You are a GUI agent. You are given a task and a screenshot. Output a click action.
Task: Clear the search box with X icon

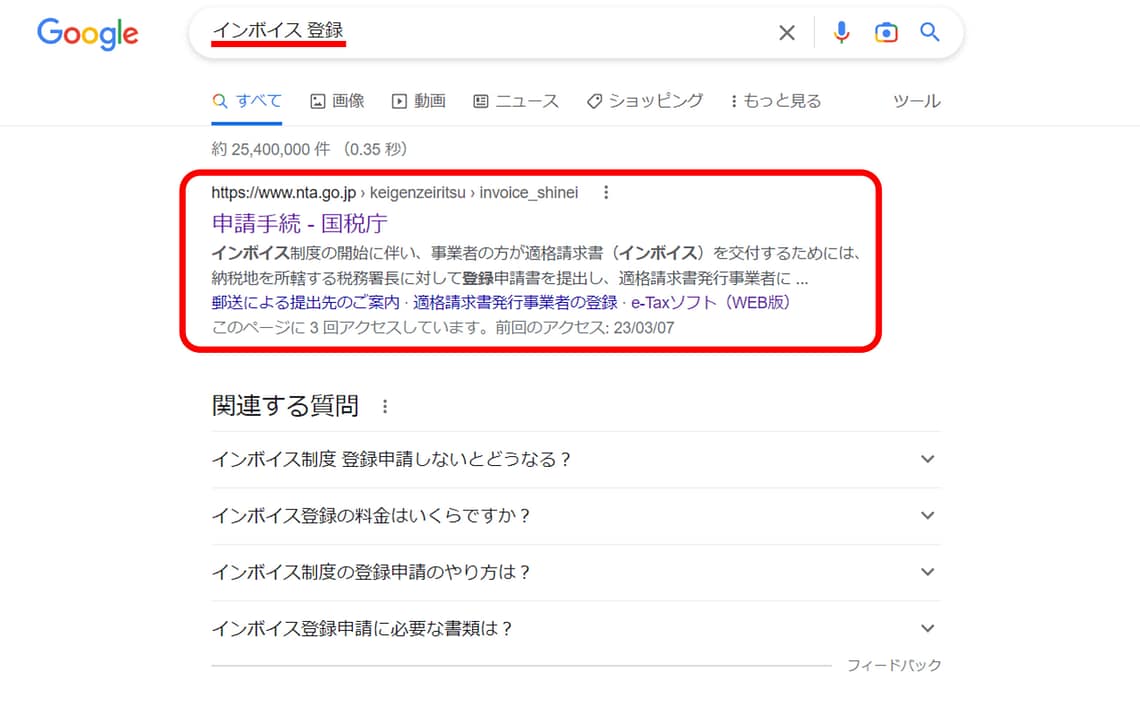click(x=787, y=33)
